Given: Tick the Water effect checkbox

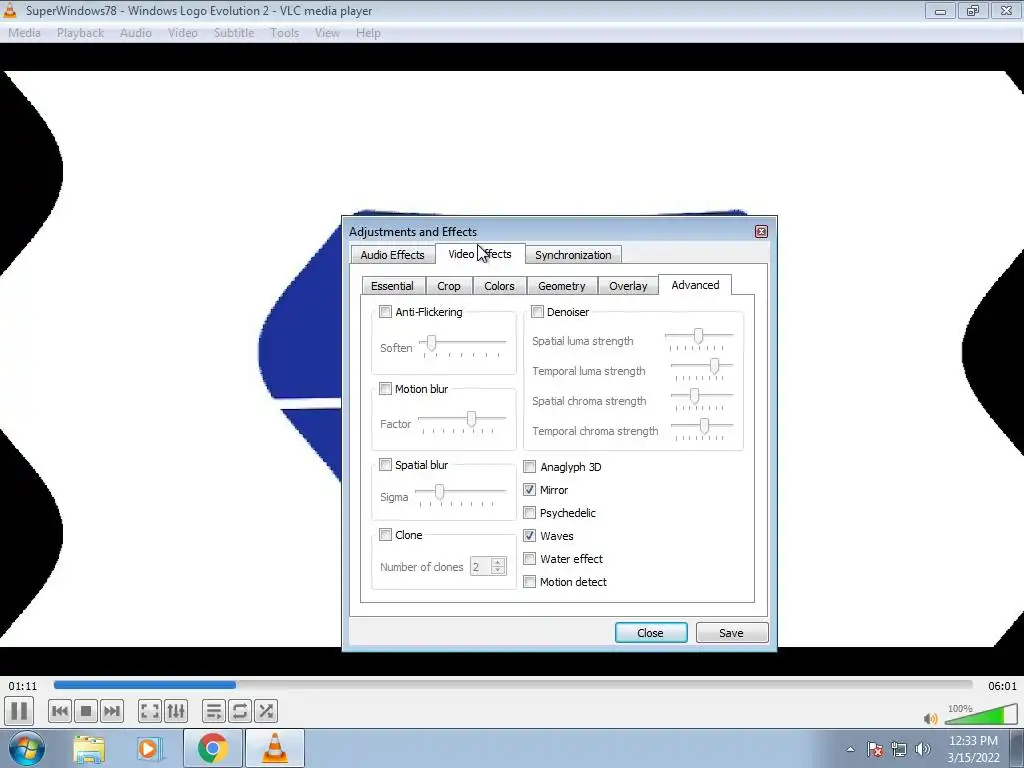Looking at the screenshot, I should [x=530, y=558].
